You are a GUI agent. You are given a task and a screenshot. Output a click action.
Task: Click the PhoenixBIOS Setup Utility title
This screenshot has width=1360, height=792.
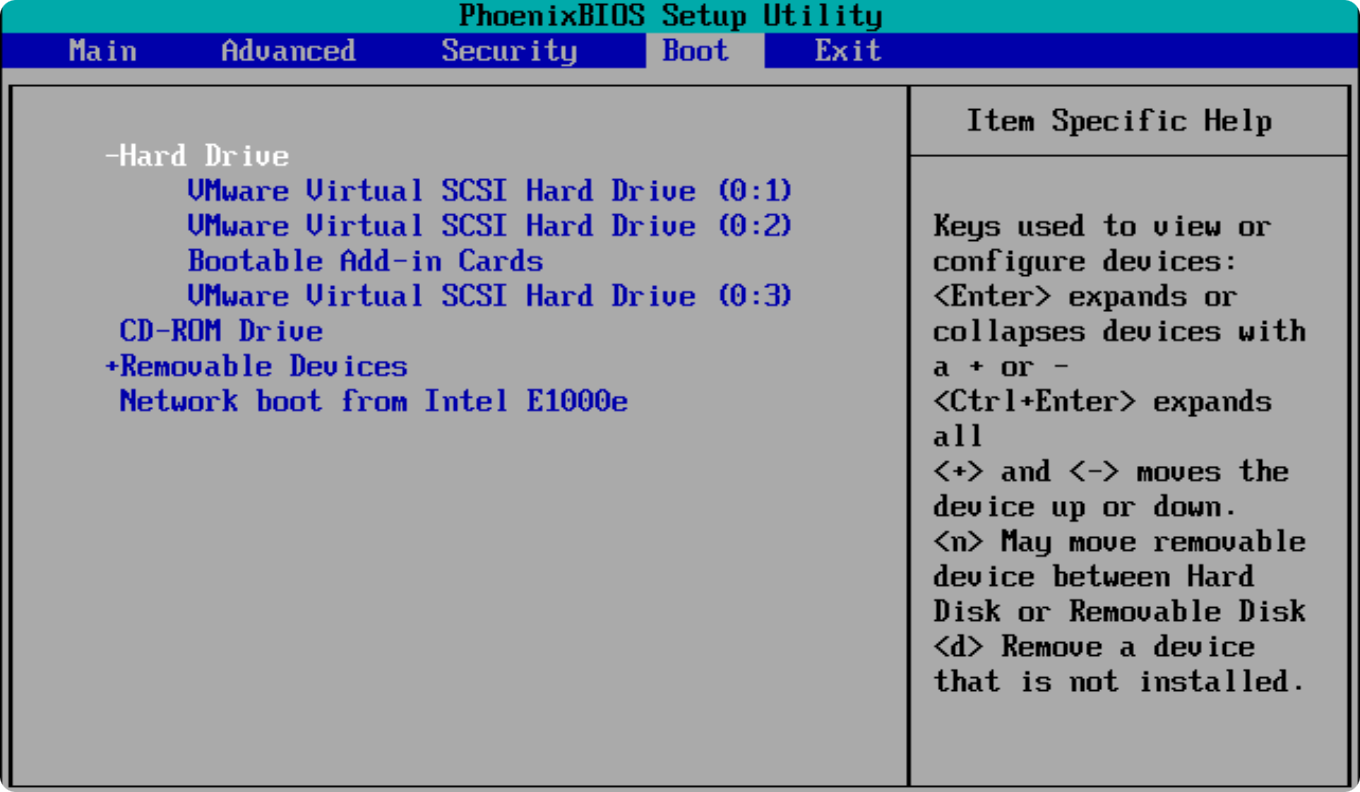point(671,16)
